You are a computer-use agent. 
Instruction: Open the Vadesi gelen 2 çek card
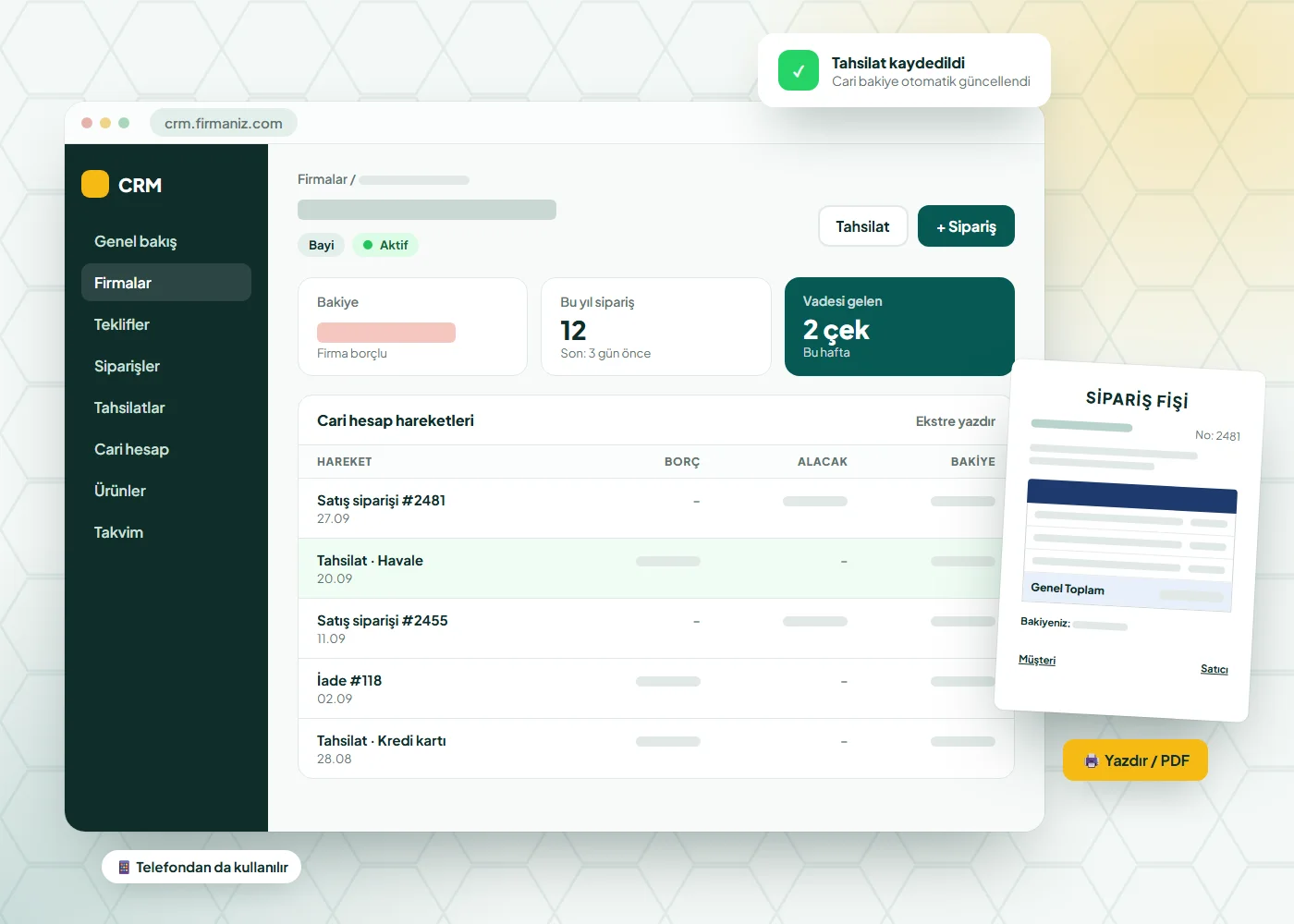pyautogui.click(x=899, y=327)
